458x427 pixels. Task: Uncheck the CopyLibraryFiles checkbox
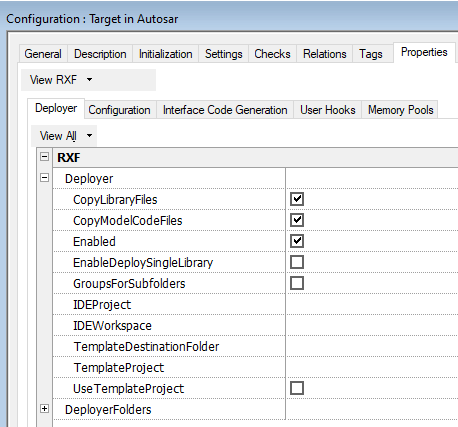tap(297, 199)
